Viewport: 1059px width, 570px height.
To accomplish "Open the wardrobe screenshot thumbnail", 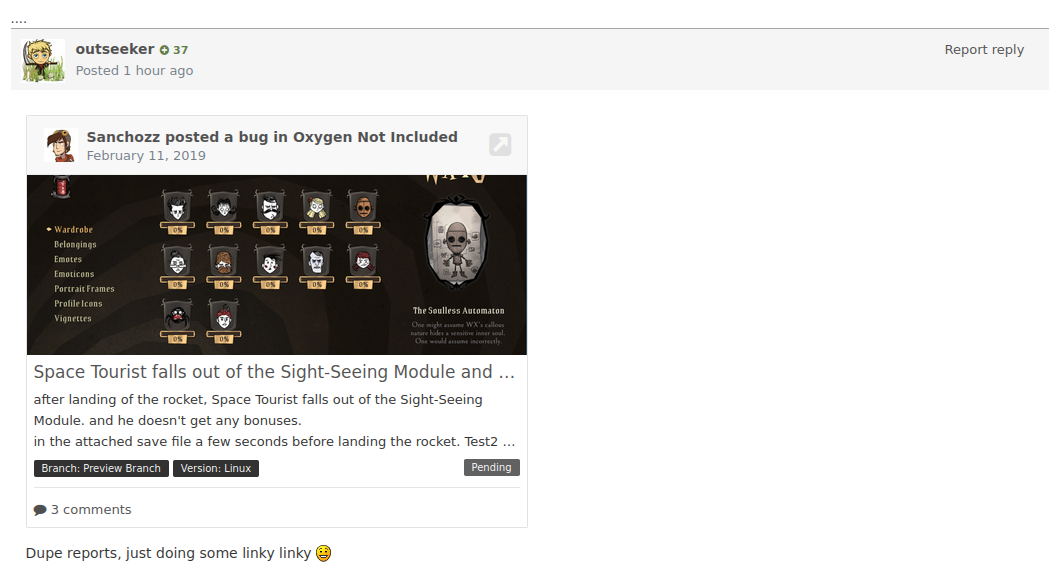I will pos(277,265).
